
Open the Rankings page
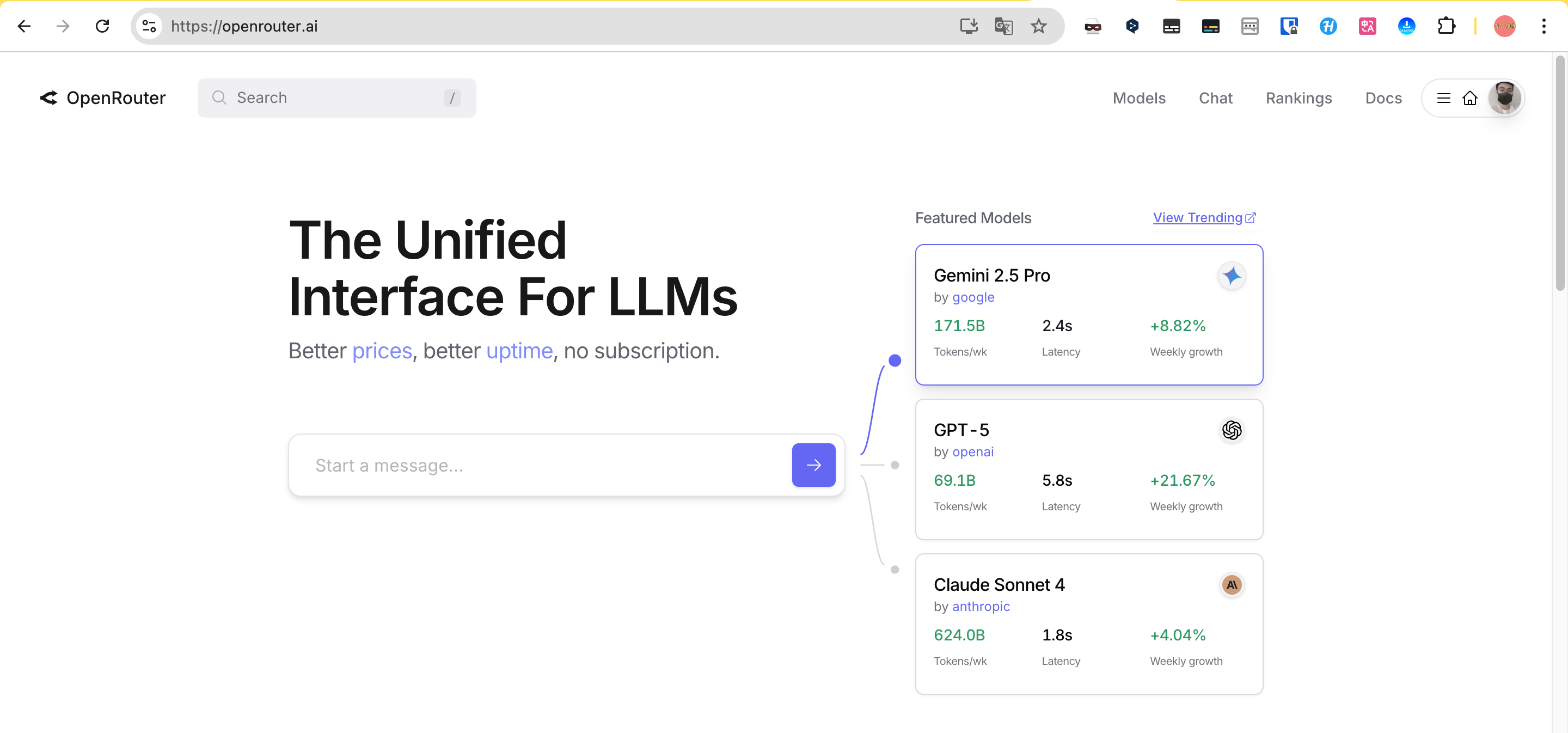1298,98
